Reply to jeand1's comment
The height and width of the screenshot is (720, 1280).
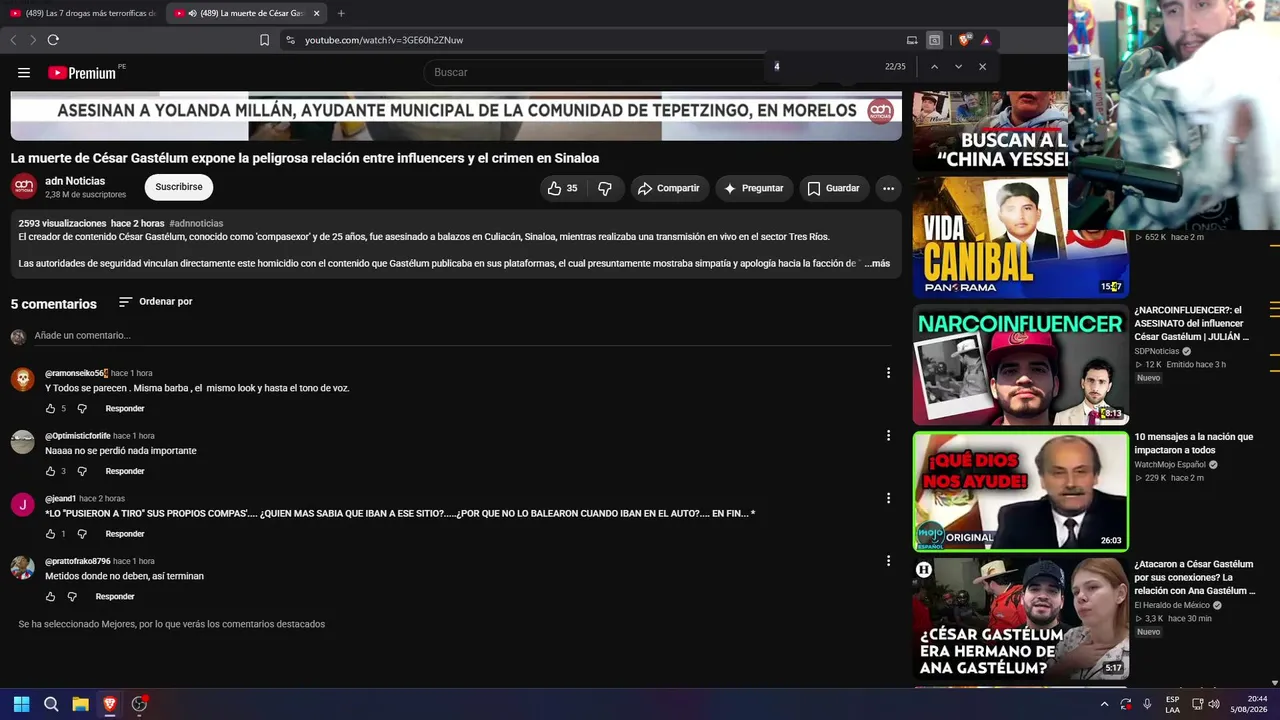(125, 534)
